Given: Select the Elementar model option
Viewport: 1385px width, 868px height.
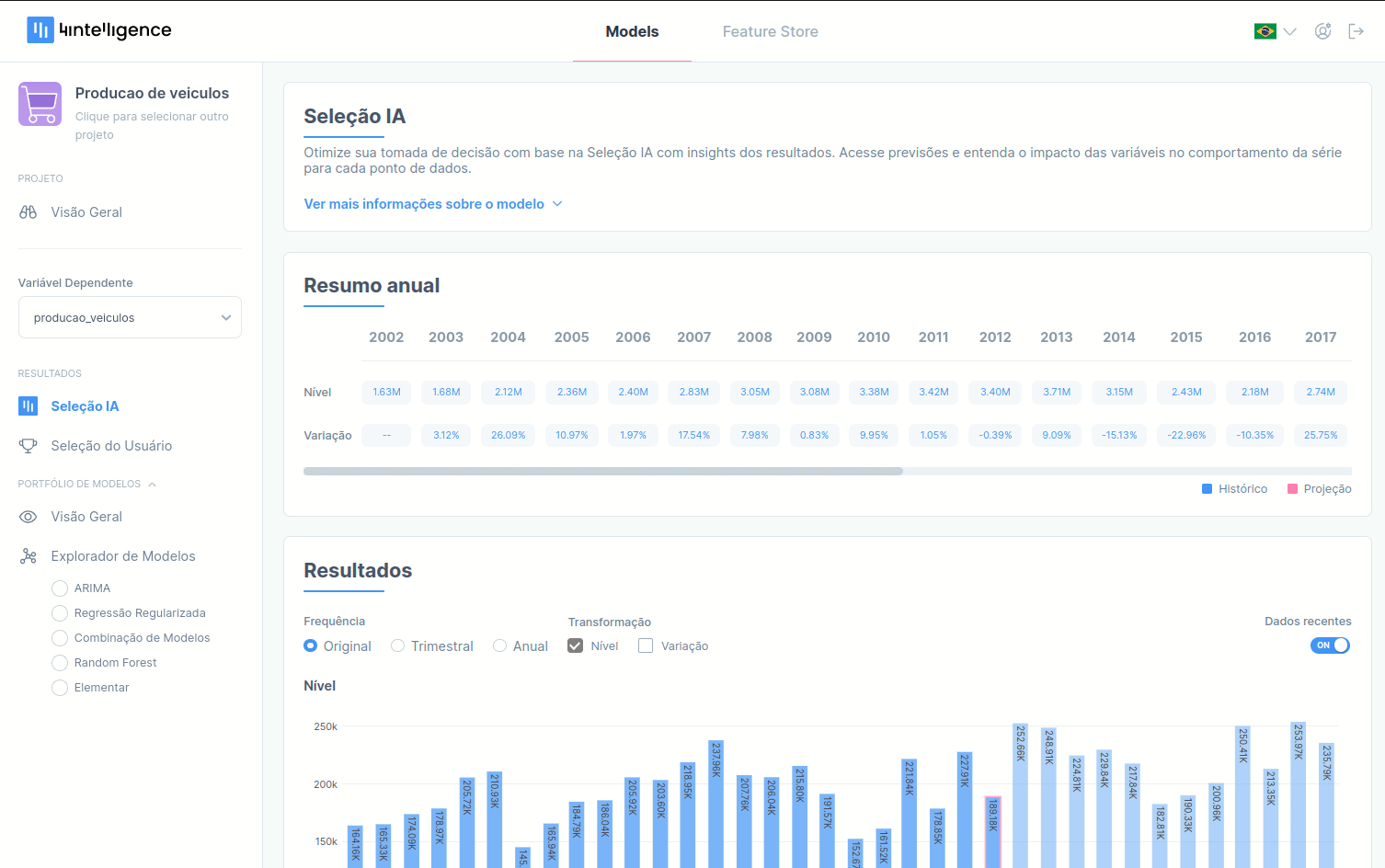Looking at the screenshot, I should 60,688.
